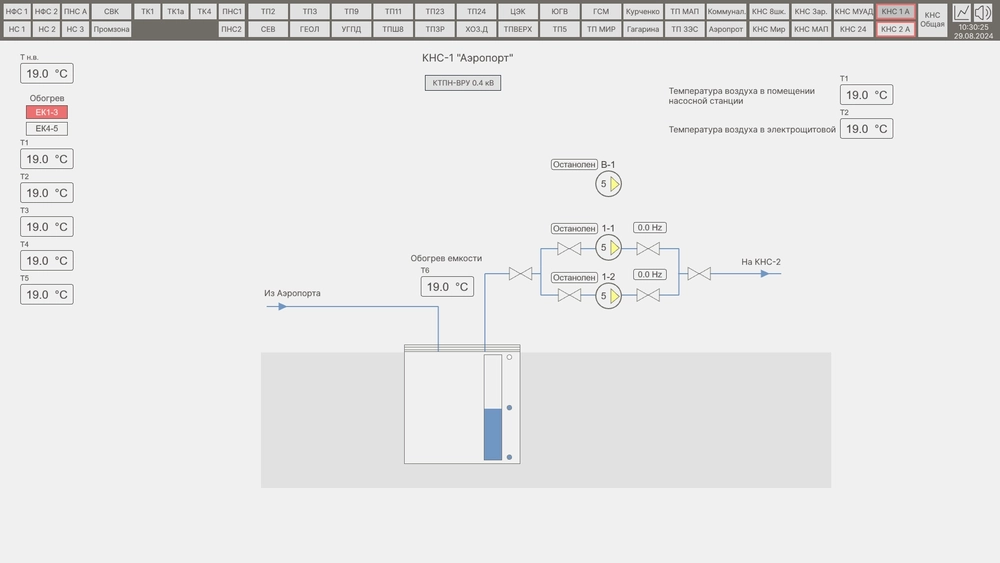Click the pump 1-1 frequency field

point(650,228)
